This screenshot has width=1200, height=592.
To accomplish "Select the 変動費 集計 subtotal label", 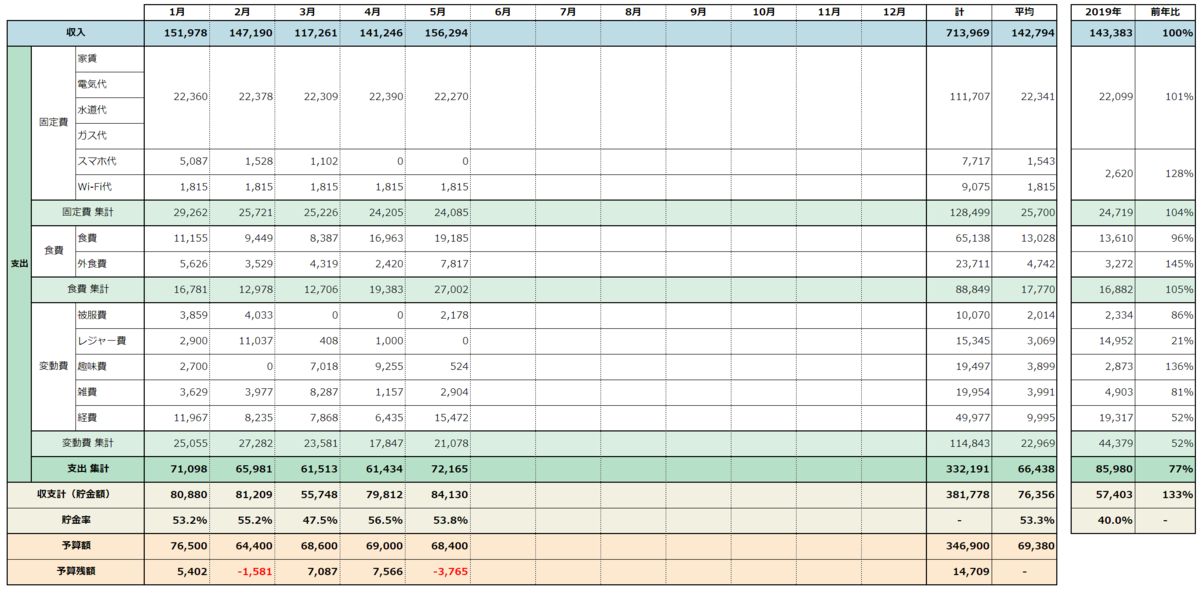I will [x=88, y=443].
